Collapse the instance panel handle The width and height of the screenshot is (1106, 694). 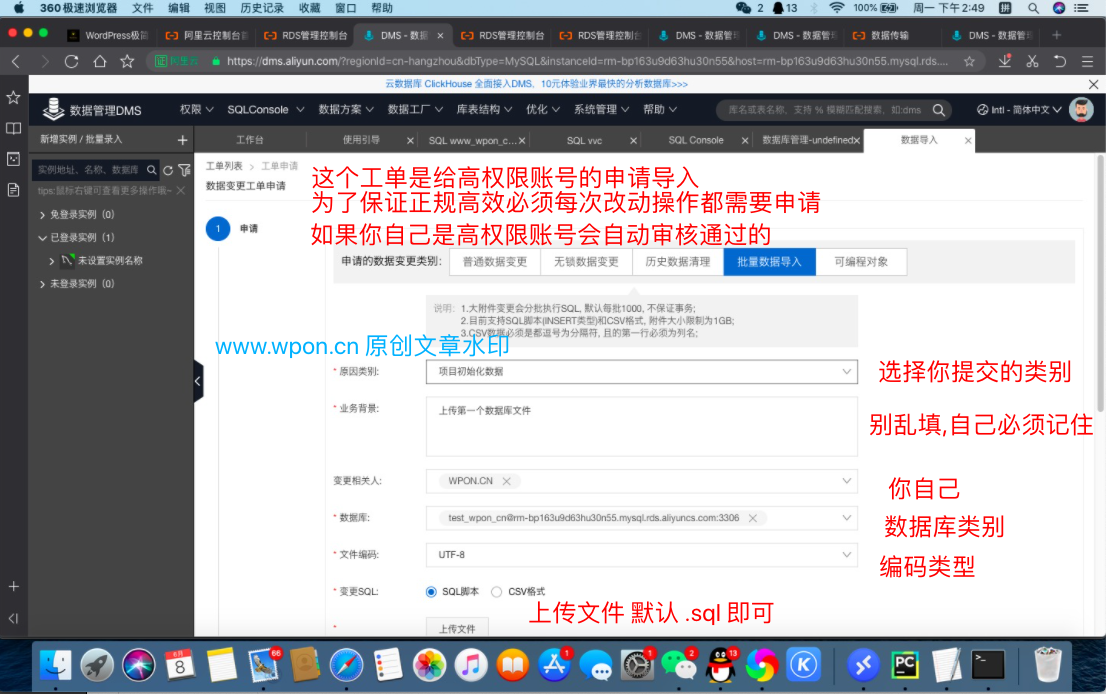coord(198,381)
